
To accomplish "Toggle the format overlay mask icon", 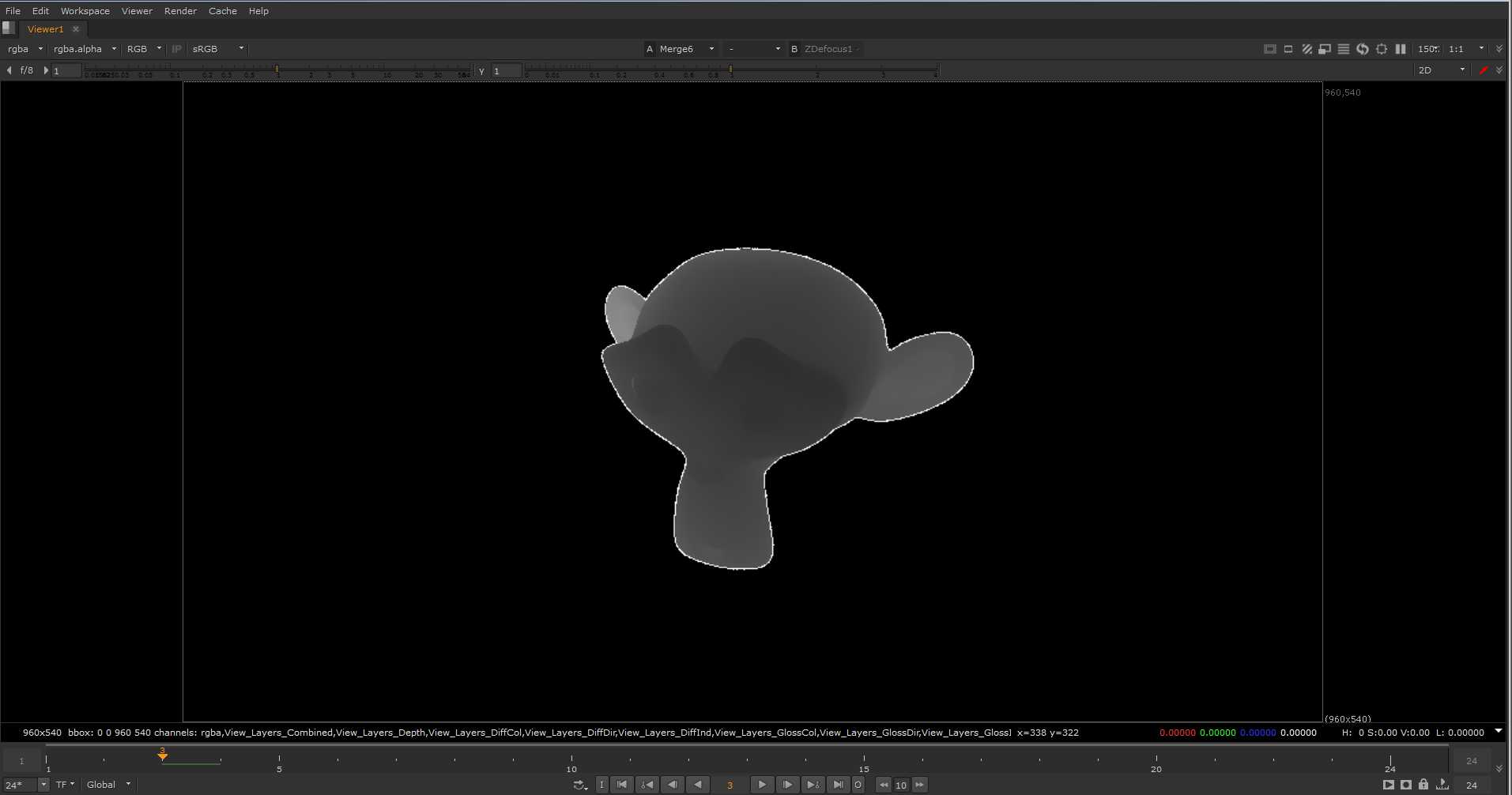I will click(x=1269, y=49).
